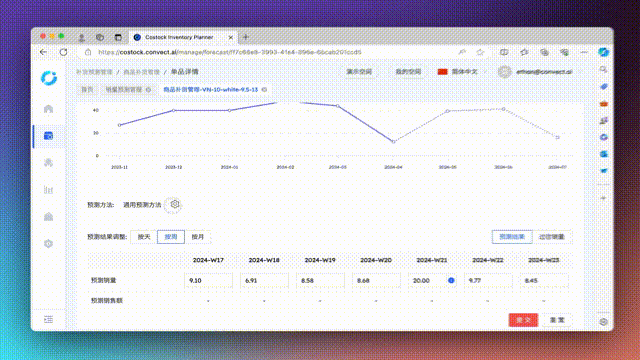The height and width of the screenshot is (360, 640).
Task: Open the third sidebar icon below forecast
Action: click(49, 162)
